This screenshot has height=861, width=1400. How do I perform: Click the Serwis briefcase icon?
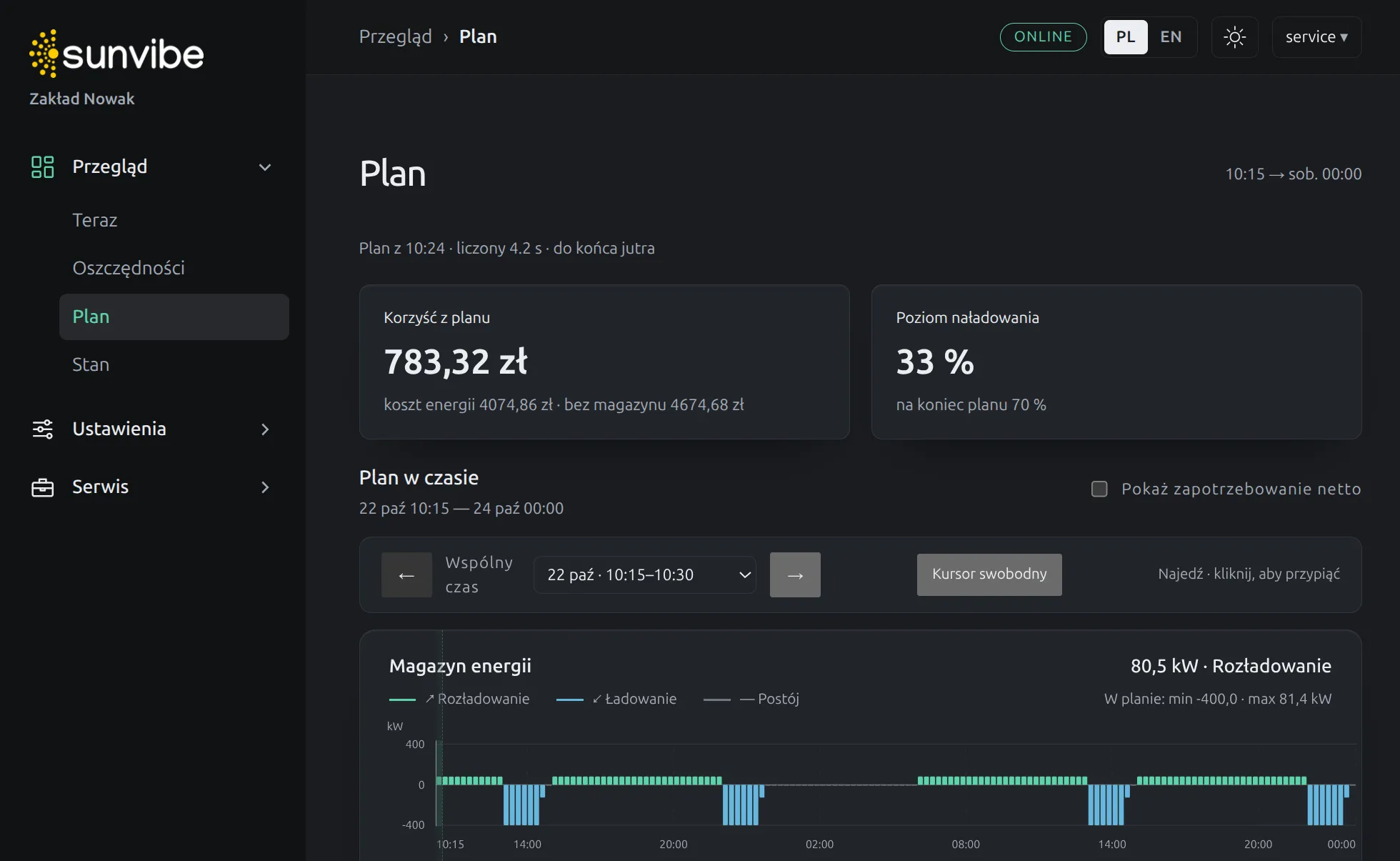43,487
